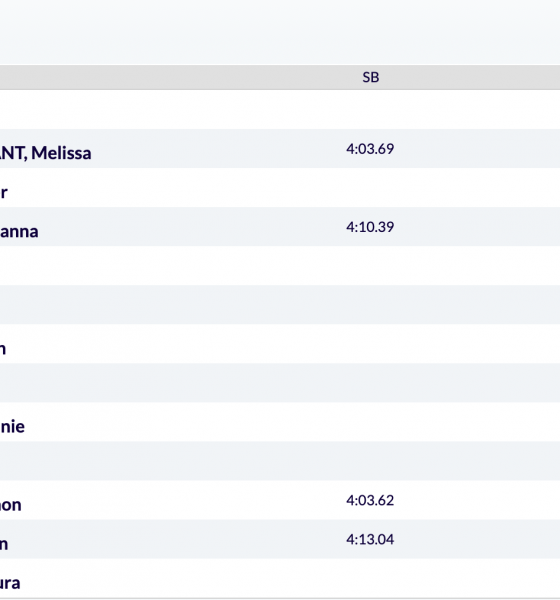Click the name fragment directly below Melissa

4,192
